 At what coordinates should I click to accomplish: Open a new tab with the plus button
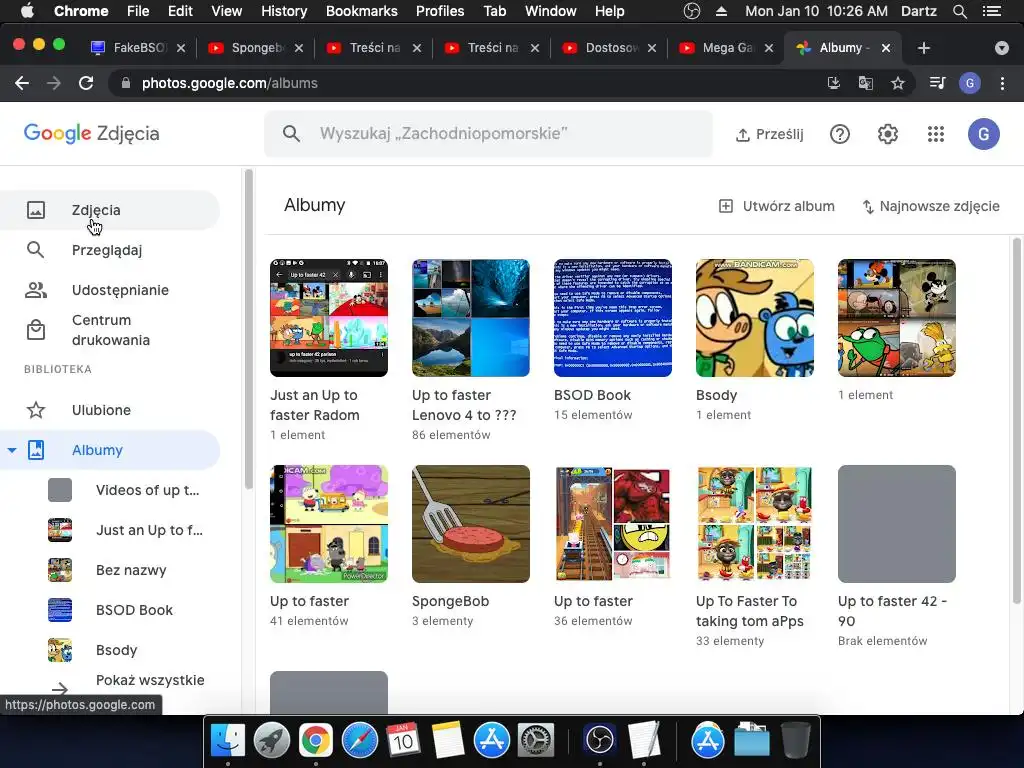923,48
